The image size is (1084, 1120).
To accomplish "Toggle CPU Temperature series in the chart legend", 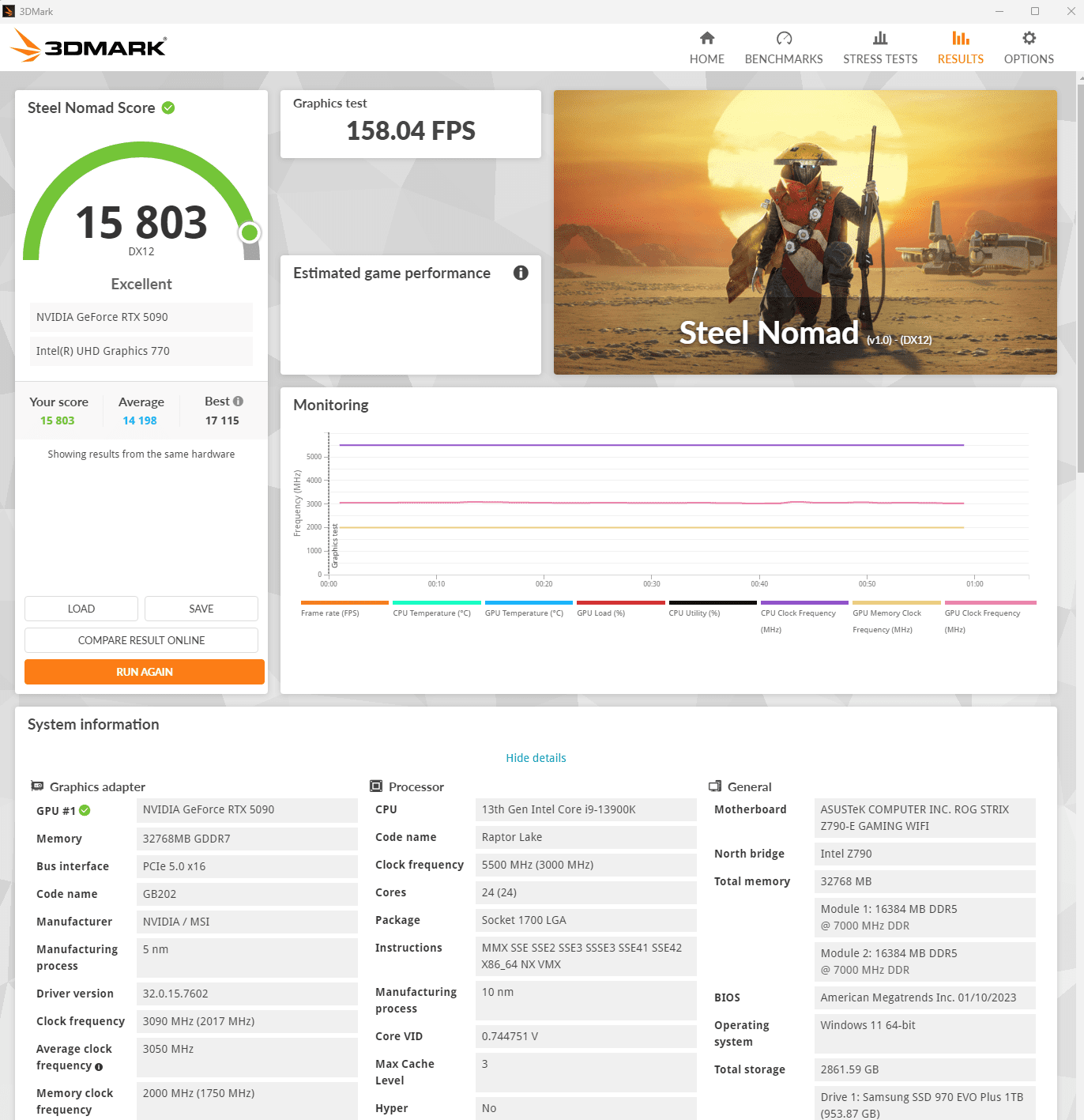I will click(x=437, y=609).
